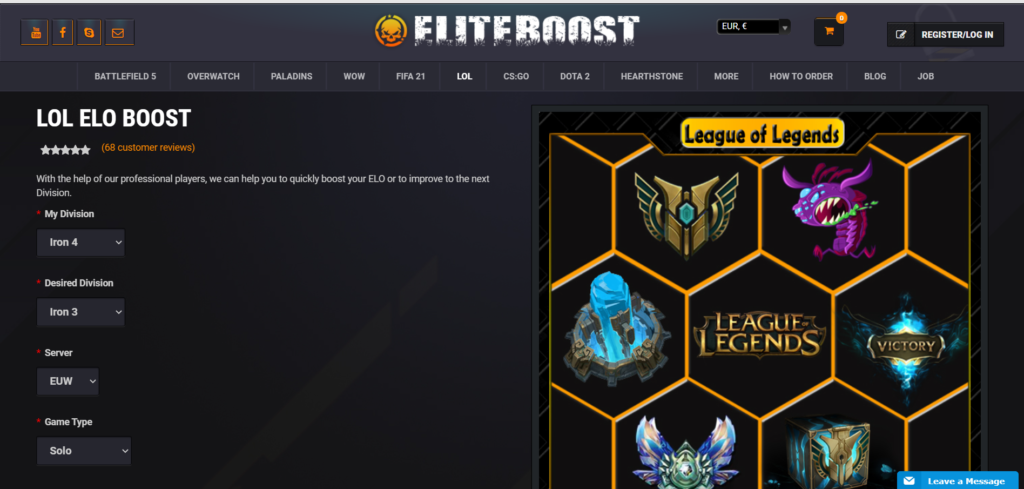Go to the DOTA 2 menu item
This screenshot has height=489, width=1024.
575,76
